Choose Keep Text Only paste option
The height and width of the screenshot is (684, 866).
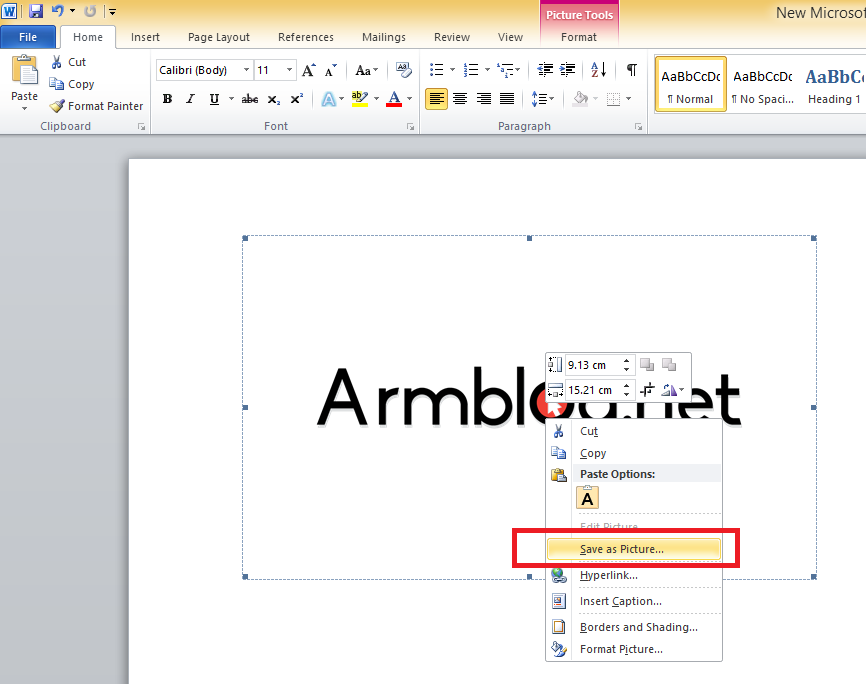[587, 497]
